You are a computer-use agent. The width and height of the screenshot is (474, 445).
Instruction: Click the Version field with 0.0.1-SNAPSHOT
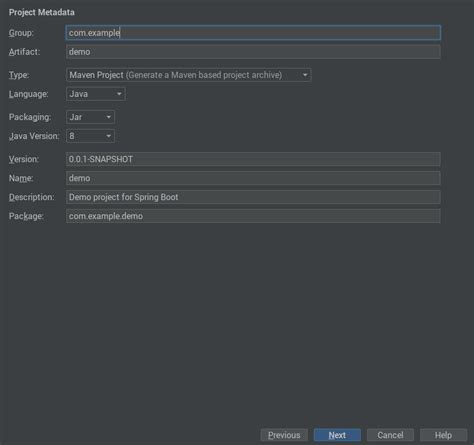click(253, 159)
